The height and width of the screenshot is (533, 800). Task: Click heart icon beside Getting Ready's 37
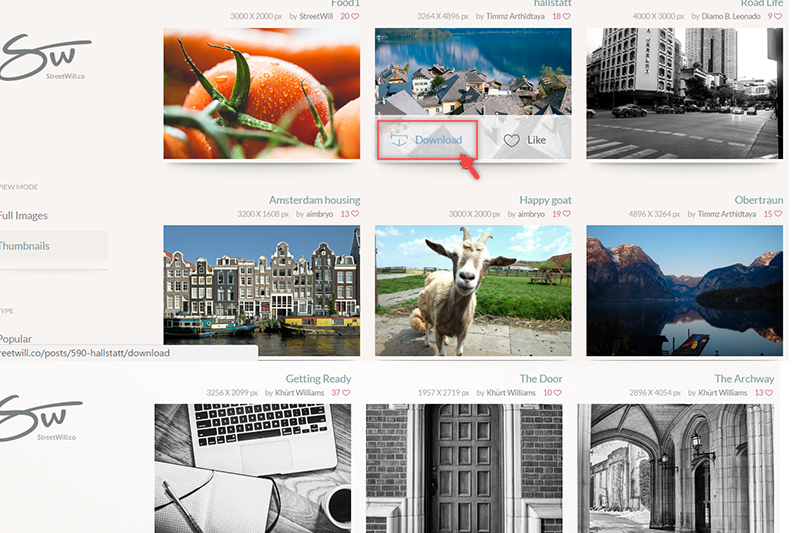[x=346, y=393]
